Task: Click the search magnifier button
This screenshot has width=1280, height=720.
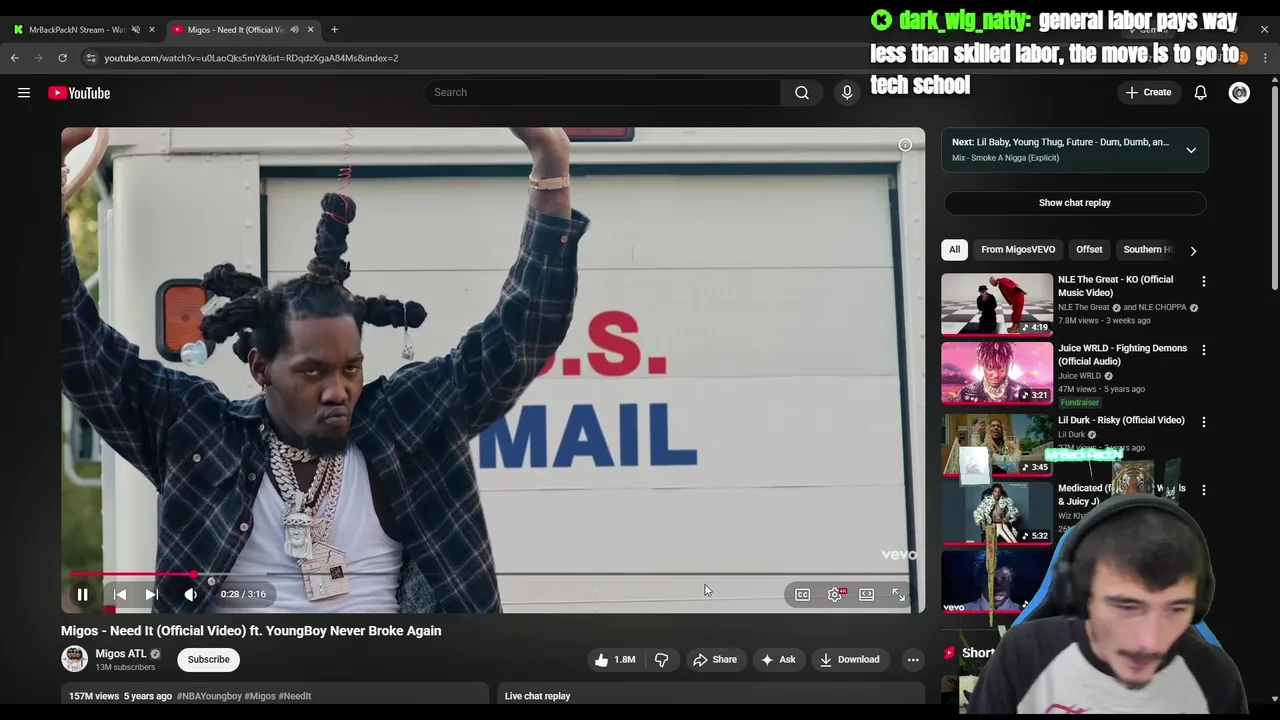Action: coord(802,92)
